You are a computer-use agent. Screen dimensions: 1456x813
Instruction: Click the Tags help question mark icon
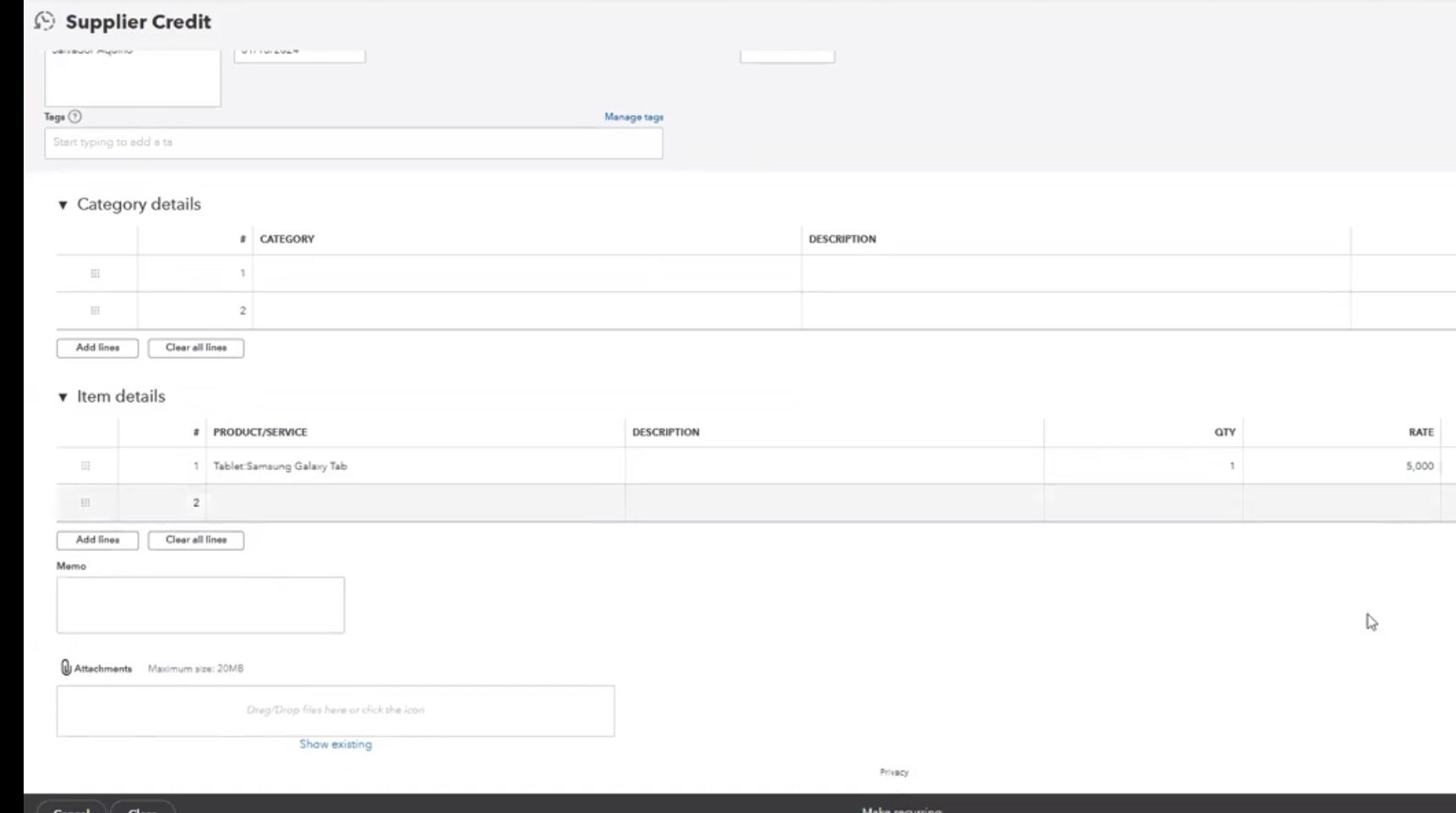75,117
